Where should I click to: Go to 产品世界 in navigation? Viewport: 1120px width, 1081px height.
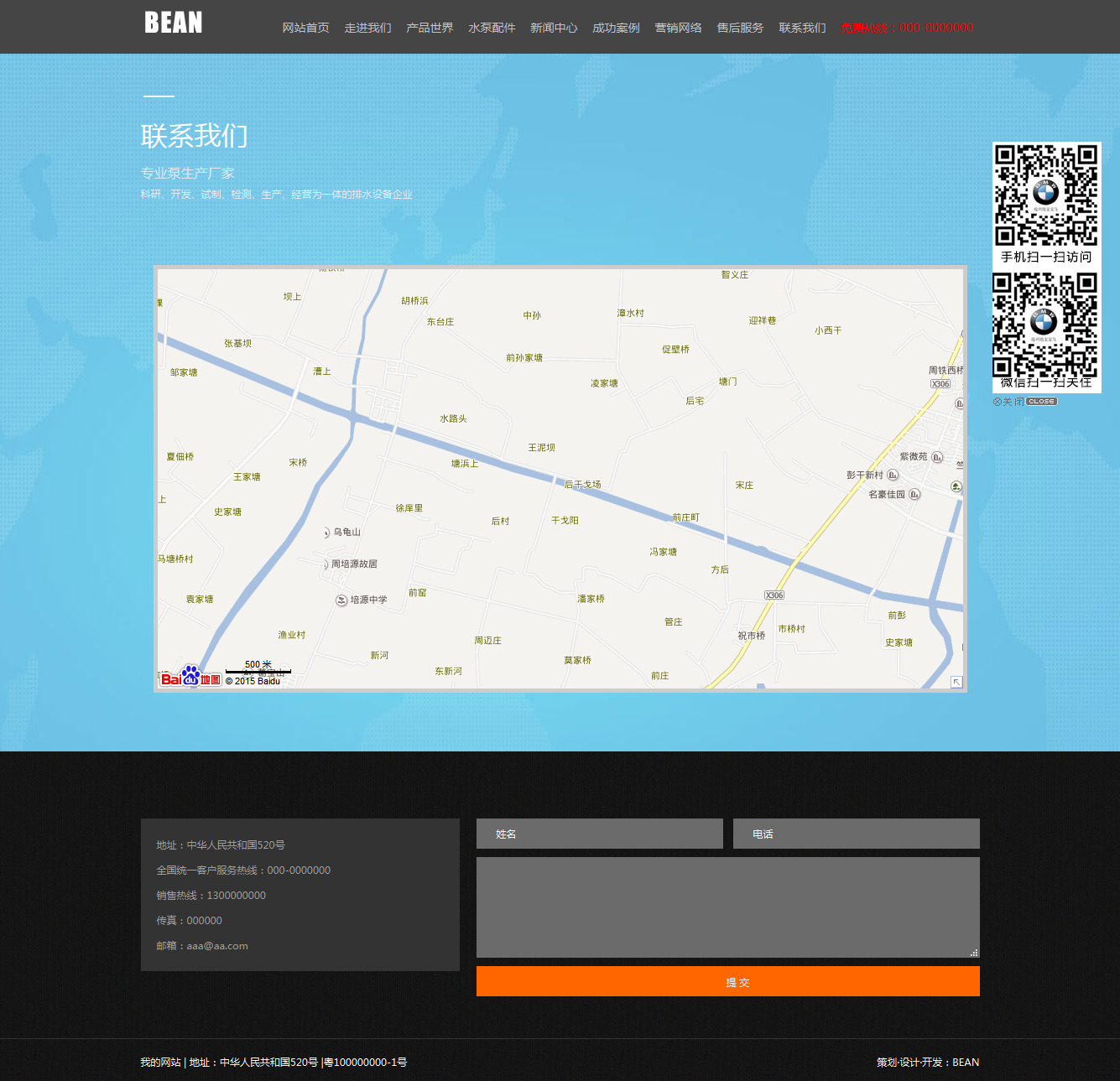tap(430, 28)
